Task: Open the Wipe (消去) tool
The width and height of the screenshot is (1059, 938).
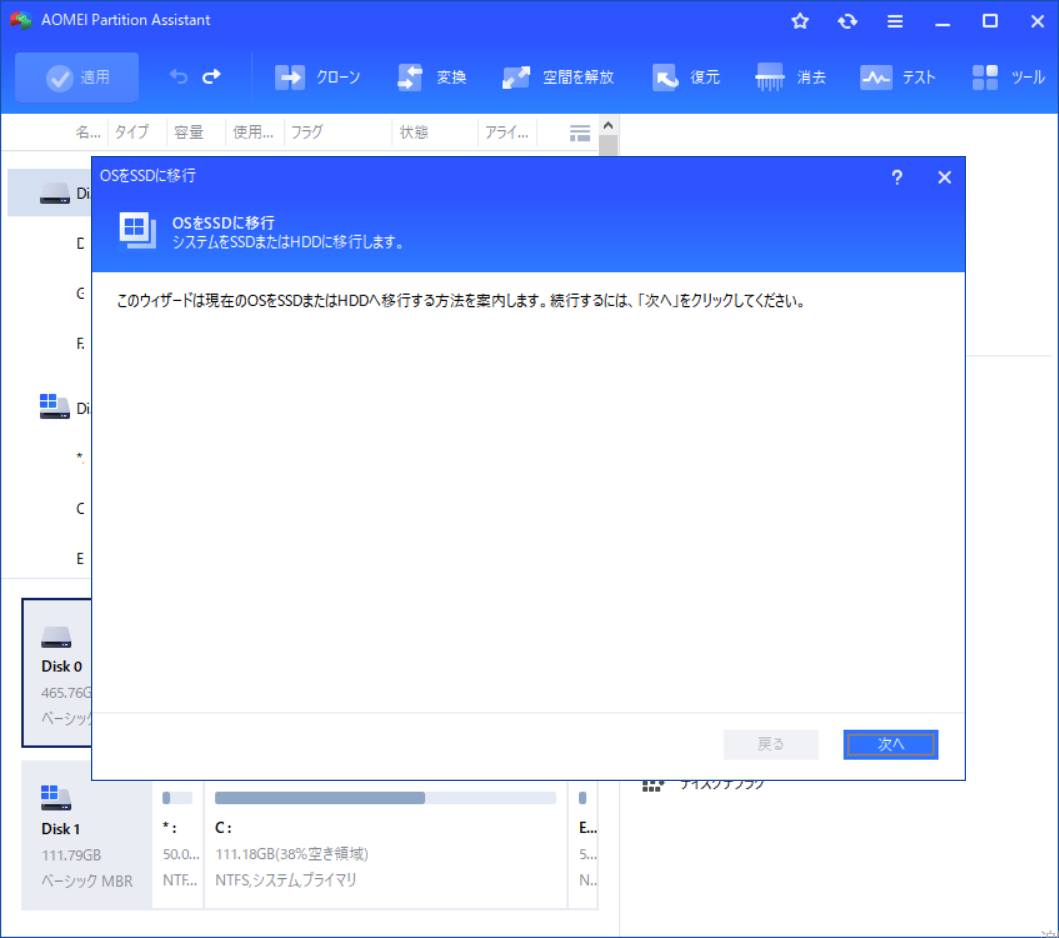Action: coord(791,78)
